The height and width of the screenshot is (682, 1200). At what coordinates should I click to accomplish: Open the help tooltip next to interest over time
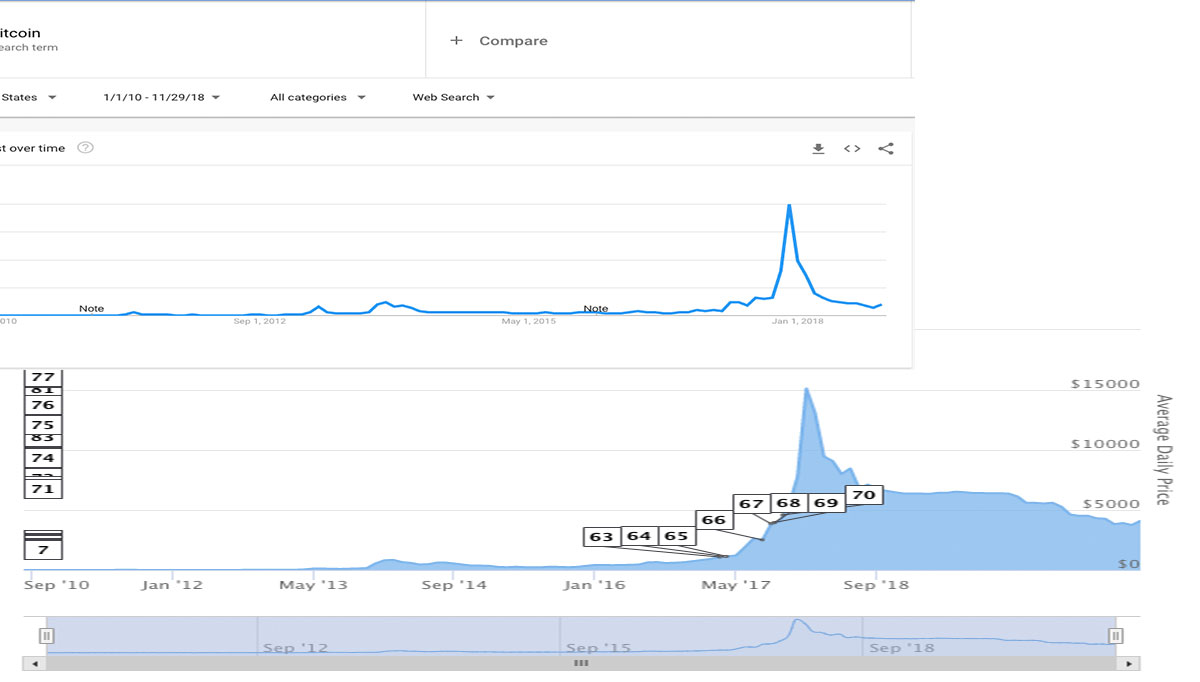tap(86, 147)
